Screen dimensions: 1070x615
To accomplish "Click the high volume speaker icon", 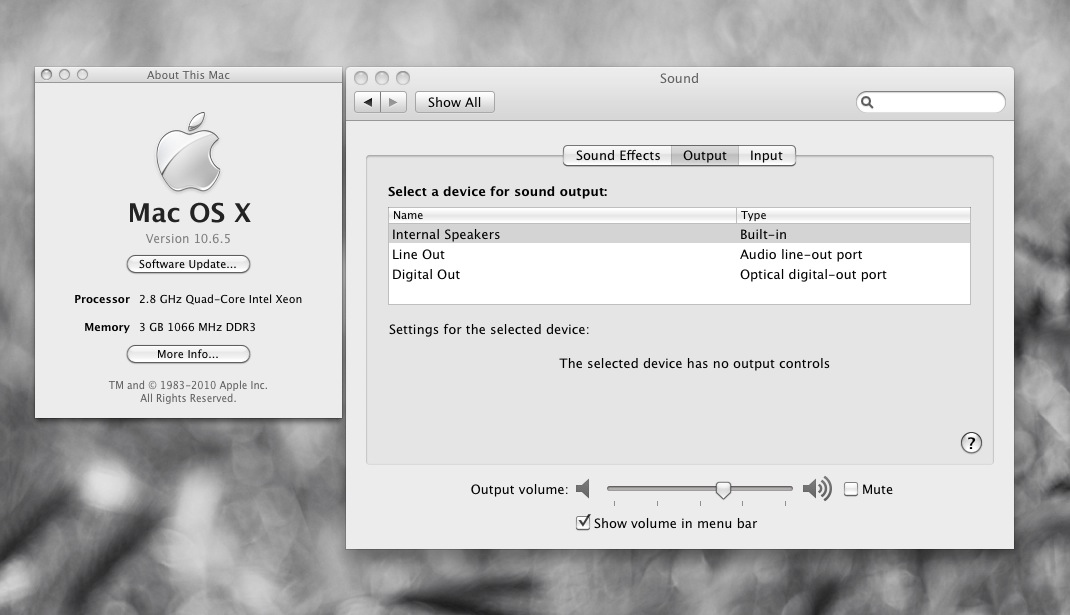I will [817, 489].
